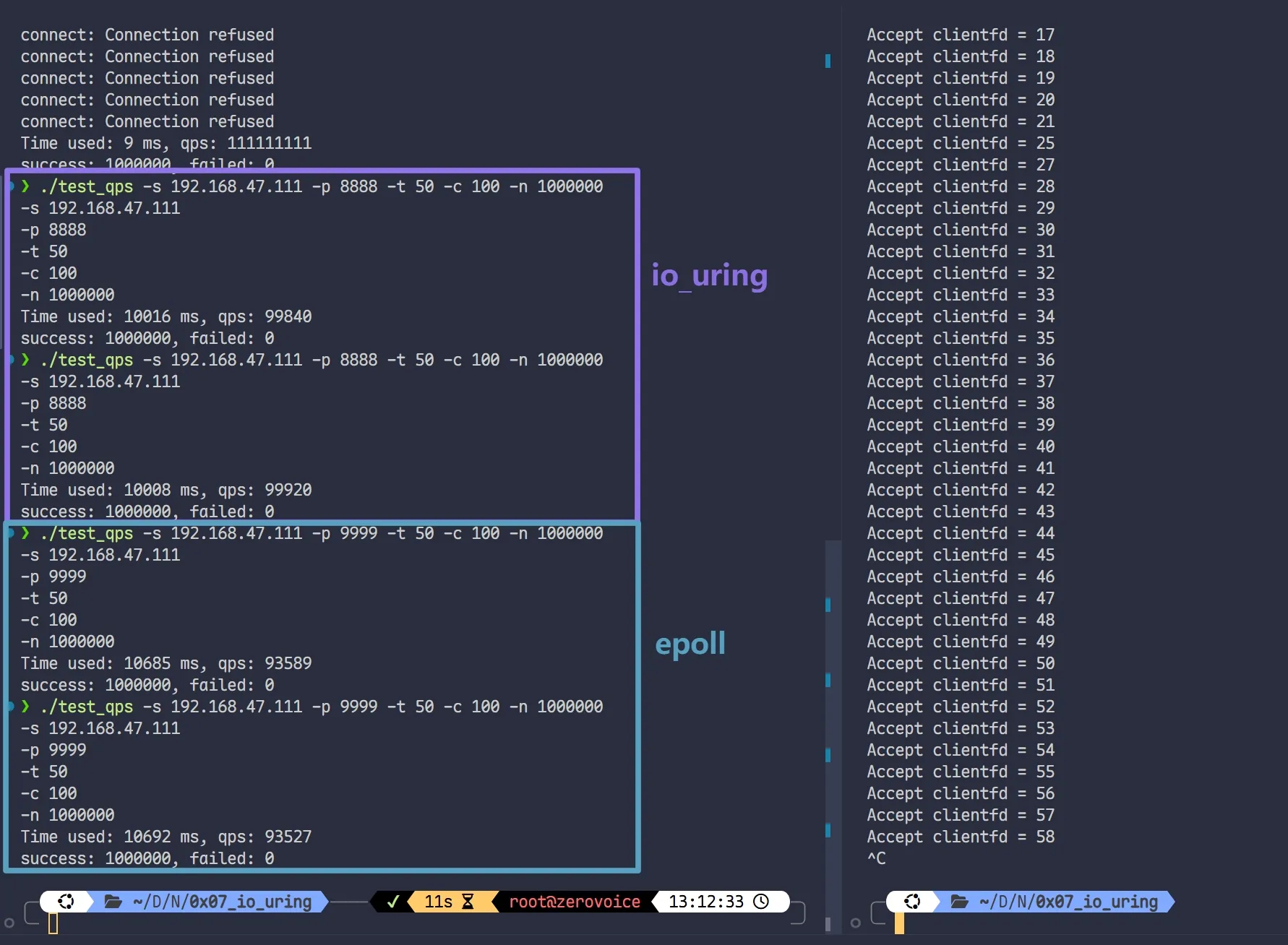
Task: Click the small circle marker left of right pane prompt
Action: (856, 923)
